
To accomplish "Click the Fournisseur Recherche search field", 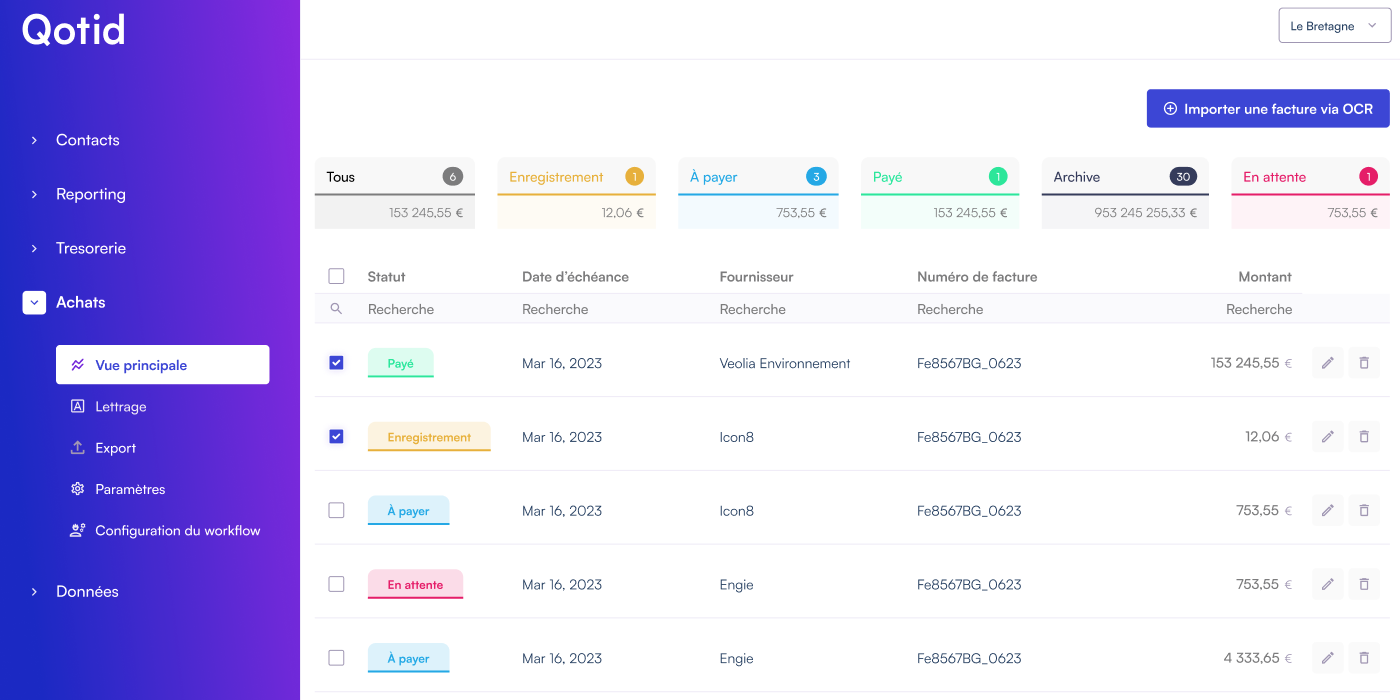I will point(780,309).
